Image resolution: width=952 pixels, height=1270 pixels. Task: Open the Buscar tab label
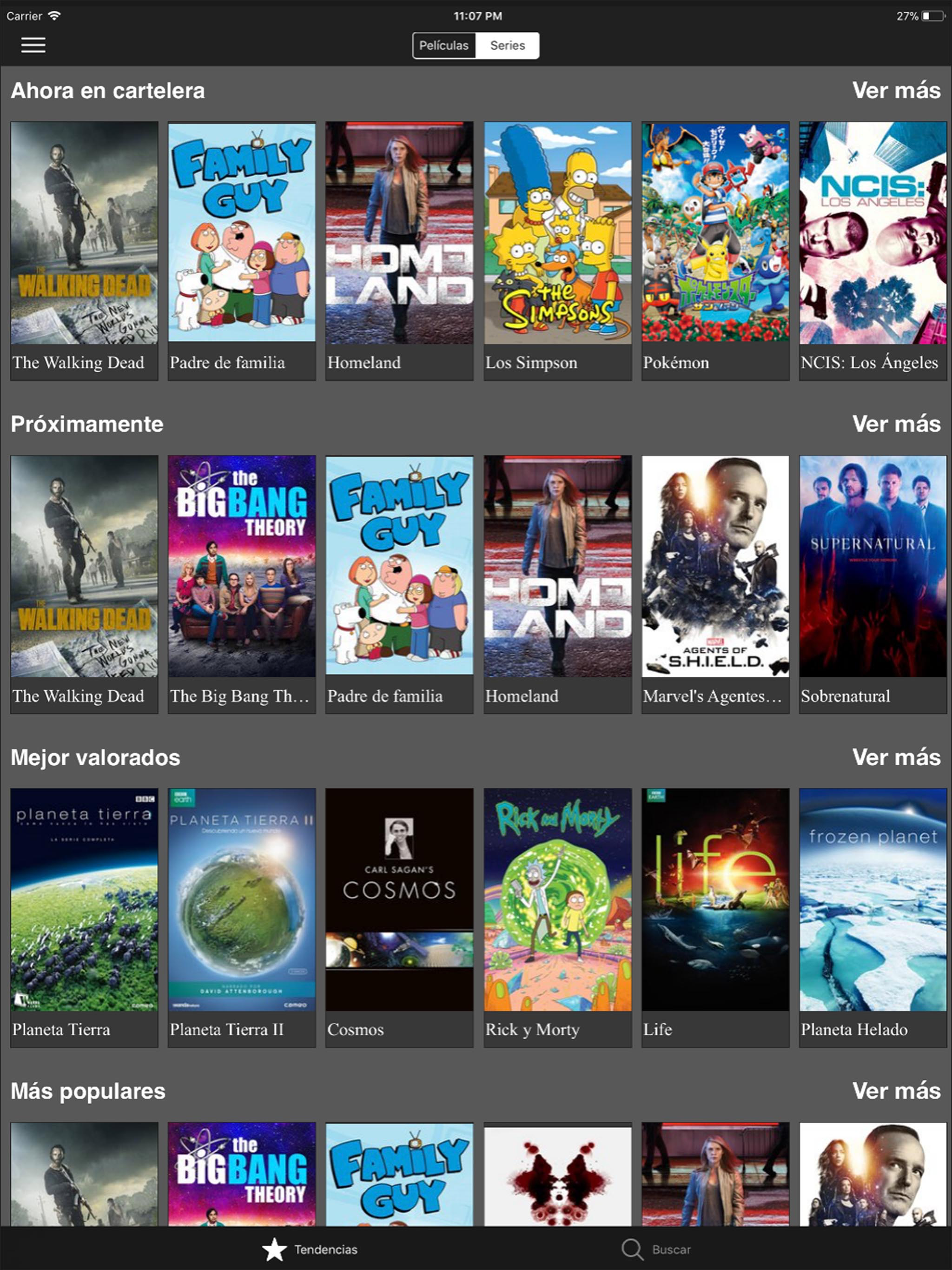click(x=671, y=1250)
